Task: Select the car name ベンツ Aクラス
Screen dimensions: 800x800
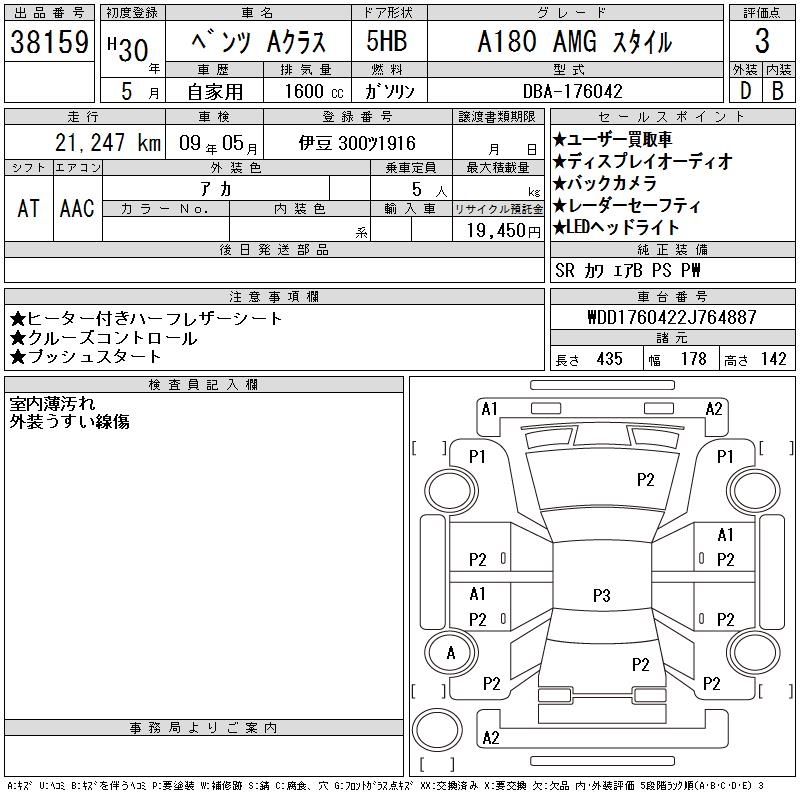Action: [258, 42]
